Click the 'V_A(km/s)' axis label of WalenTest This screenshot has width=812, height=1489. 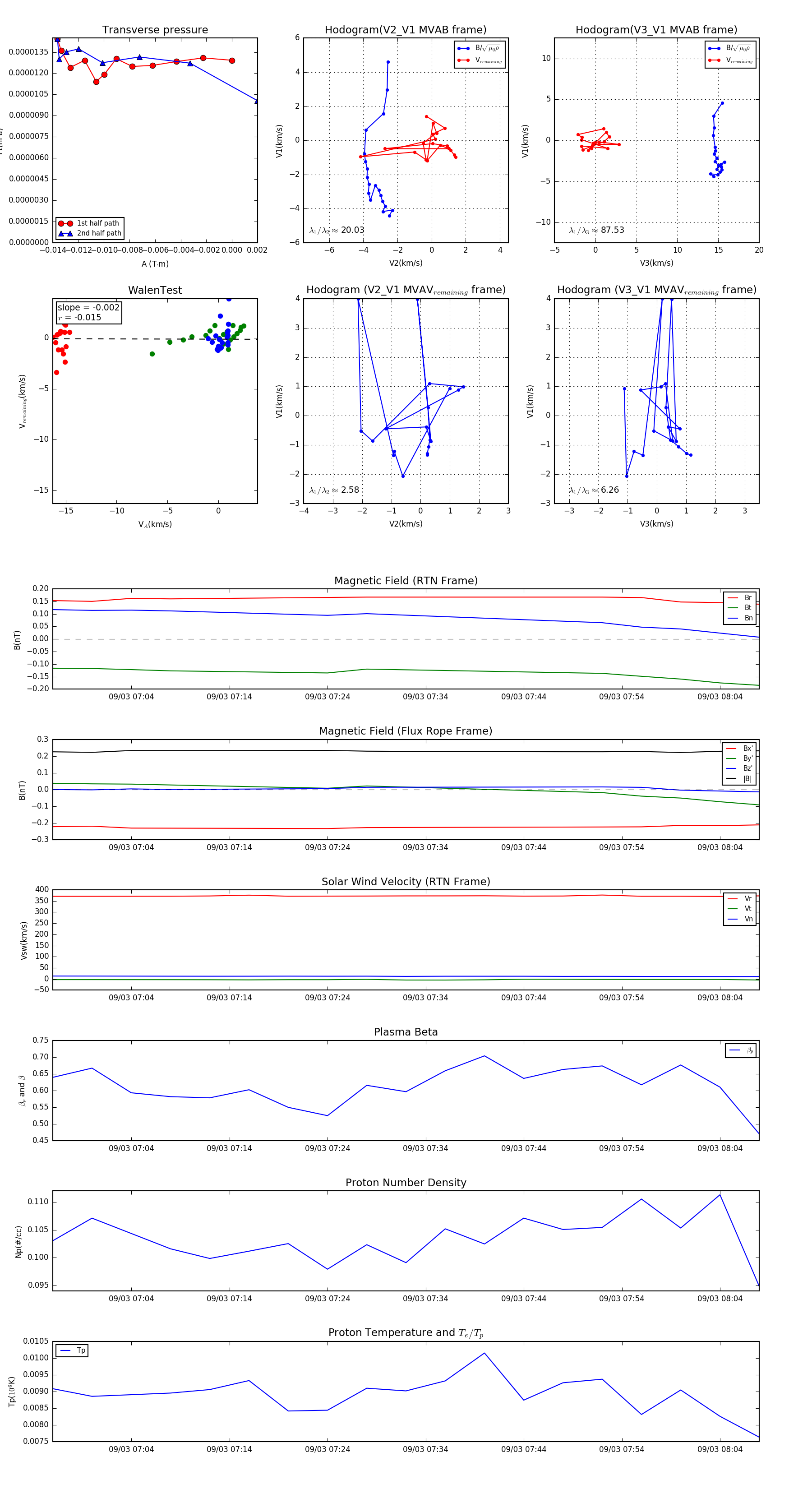coord(155,524)
